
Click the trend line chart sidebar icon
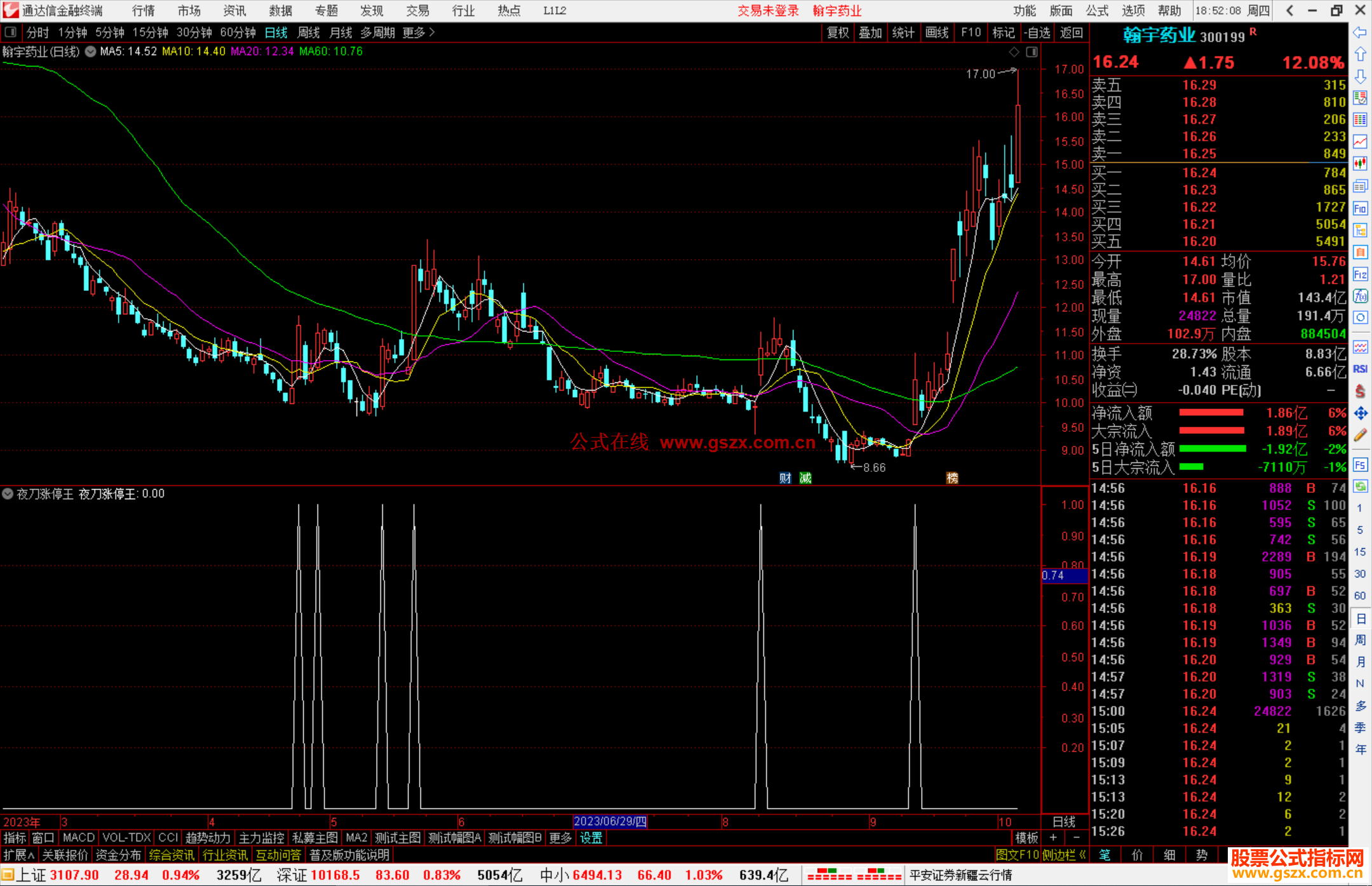(x=1360, y=142)
